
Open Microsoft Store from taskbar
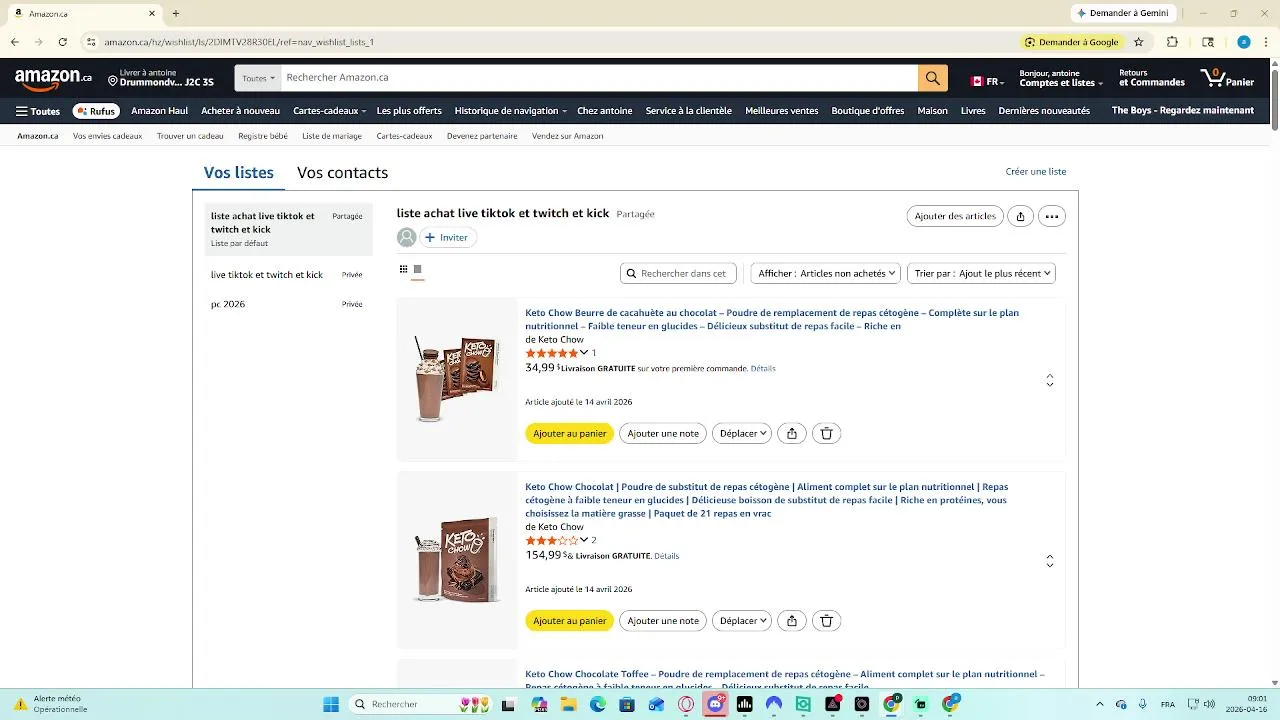coord(627,704)
